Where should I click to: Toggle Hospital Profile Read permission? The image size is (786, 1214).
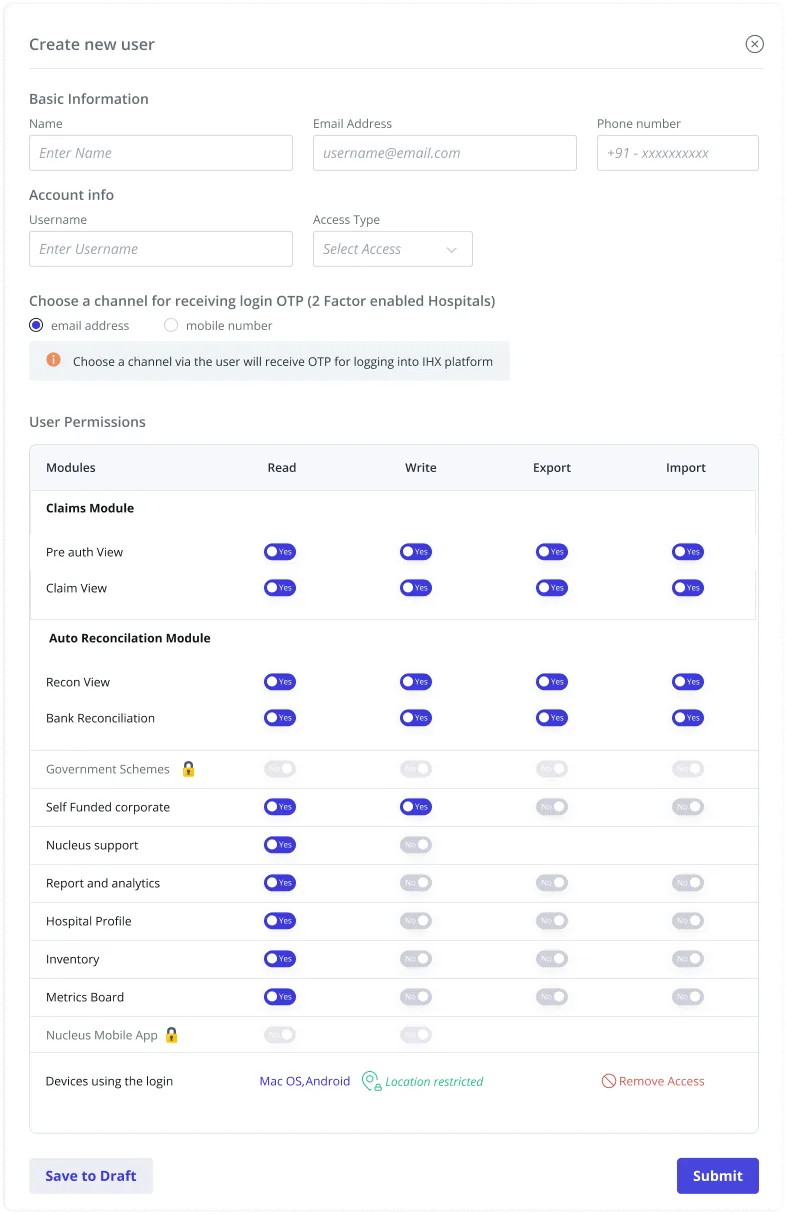point(280,921)
